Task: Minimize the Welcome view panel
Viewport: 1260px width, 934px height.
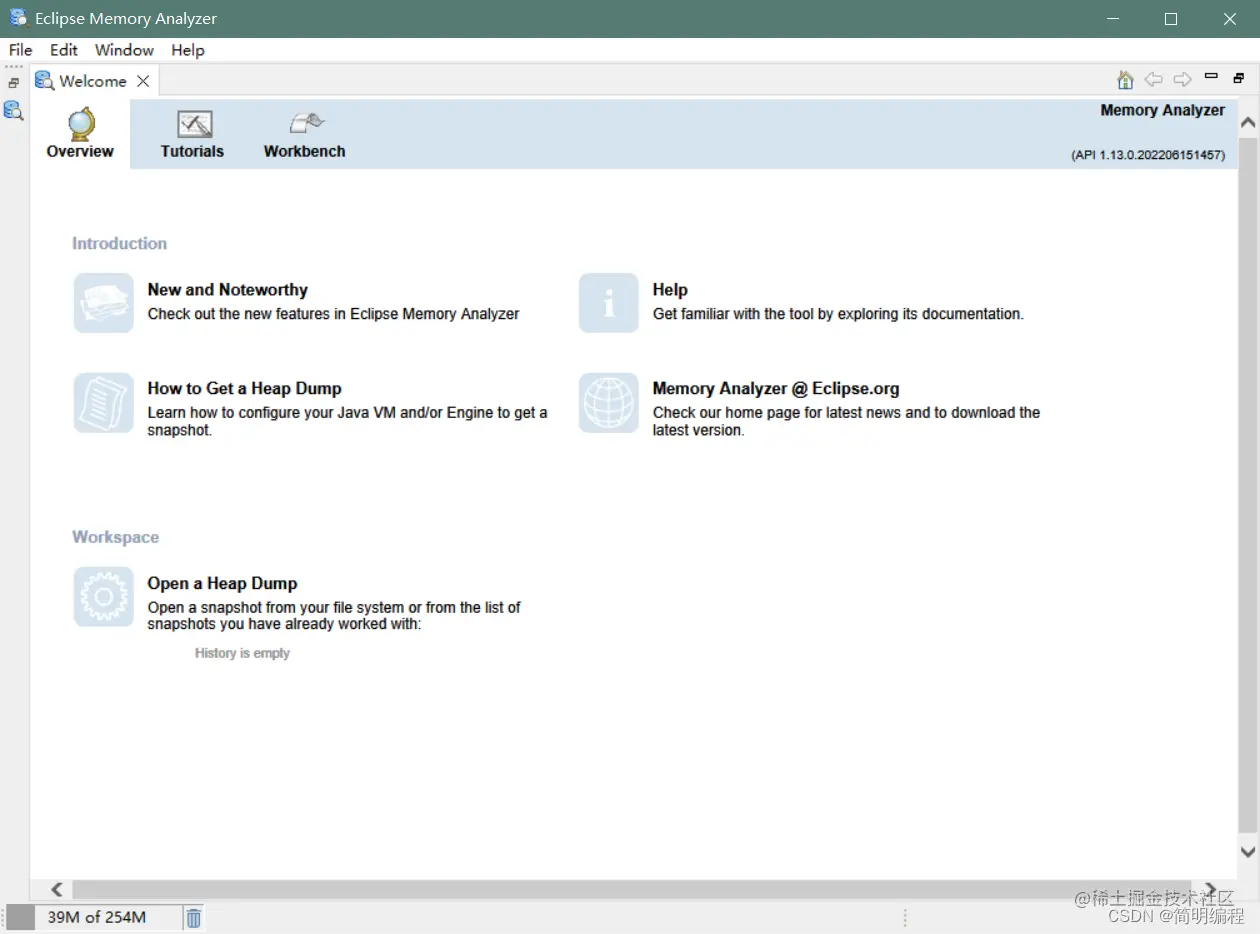Action: (x=1211, y=76)
